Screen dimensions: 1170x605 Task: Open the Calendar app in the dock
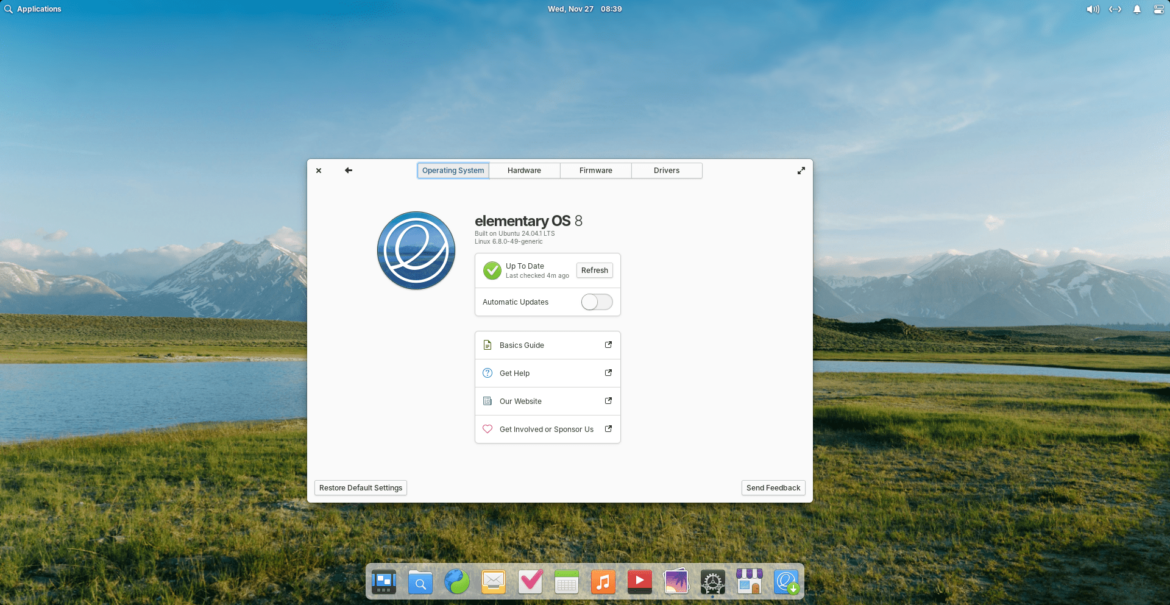click(x=566, y=581)
